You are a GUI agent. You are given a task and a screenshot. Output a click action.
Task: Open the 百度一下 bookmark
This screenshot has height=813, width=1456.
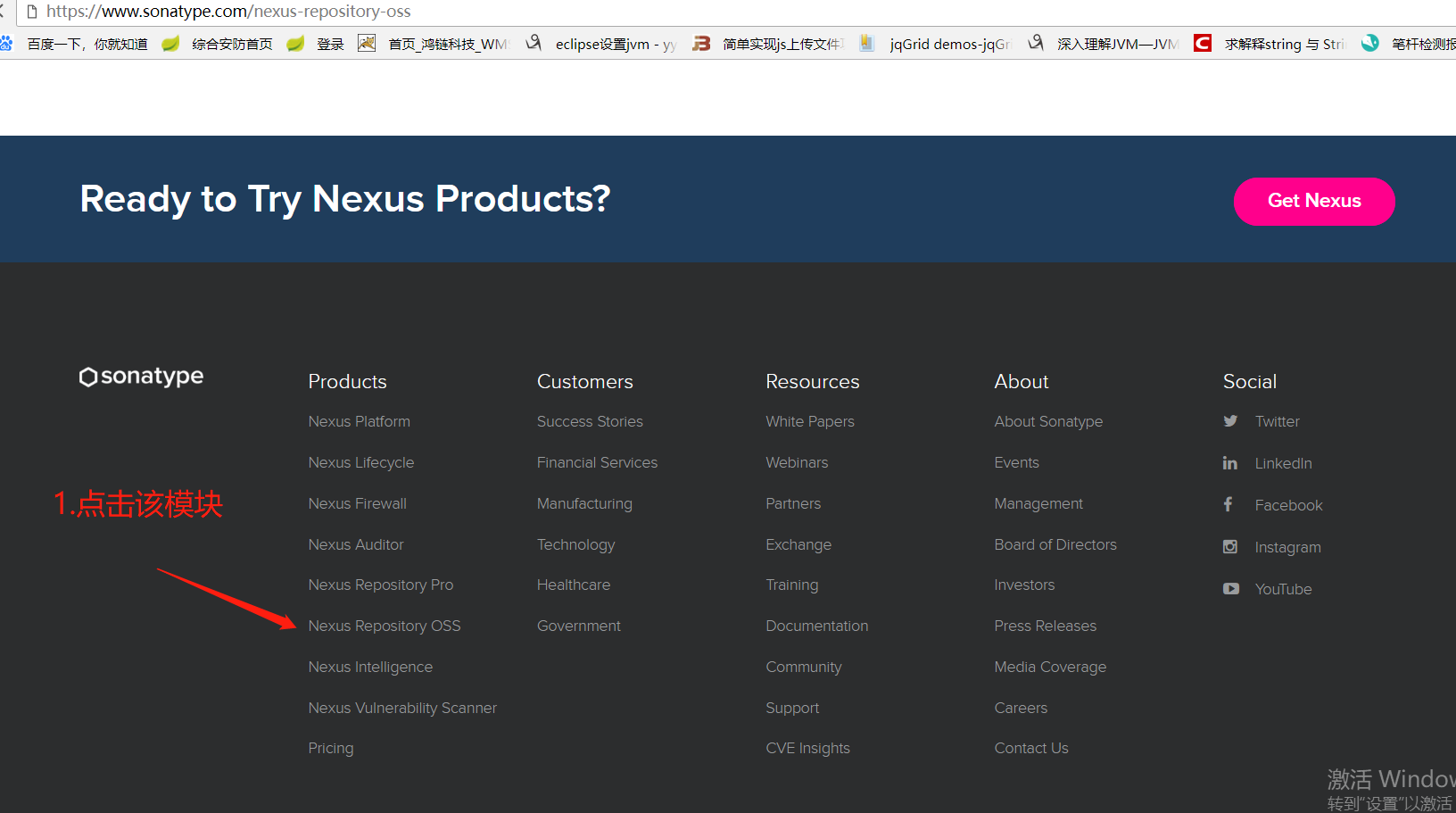point(74,44)
